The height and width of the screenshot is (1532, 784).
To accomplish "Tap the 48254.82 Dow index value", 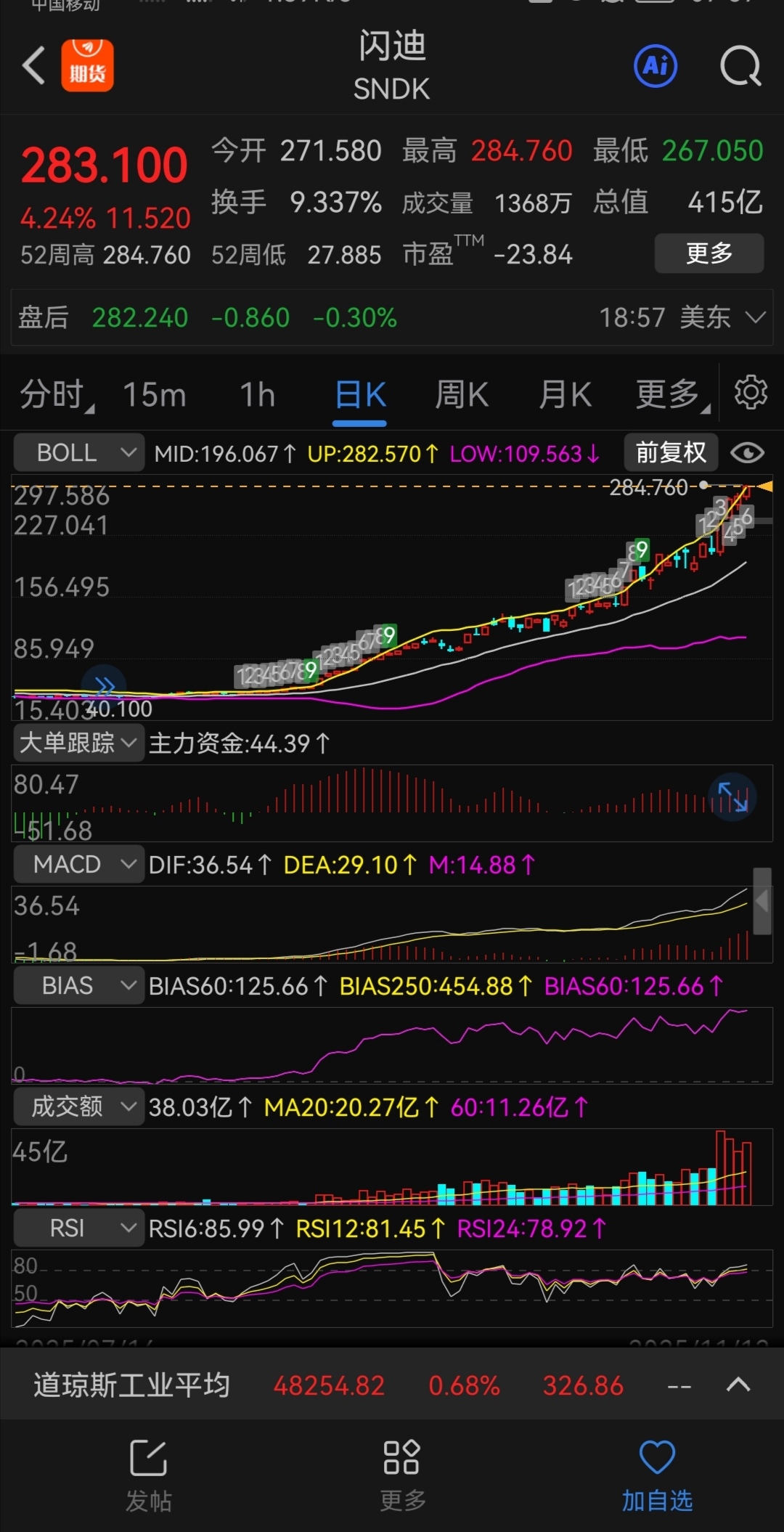I will click(329, 1385).
